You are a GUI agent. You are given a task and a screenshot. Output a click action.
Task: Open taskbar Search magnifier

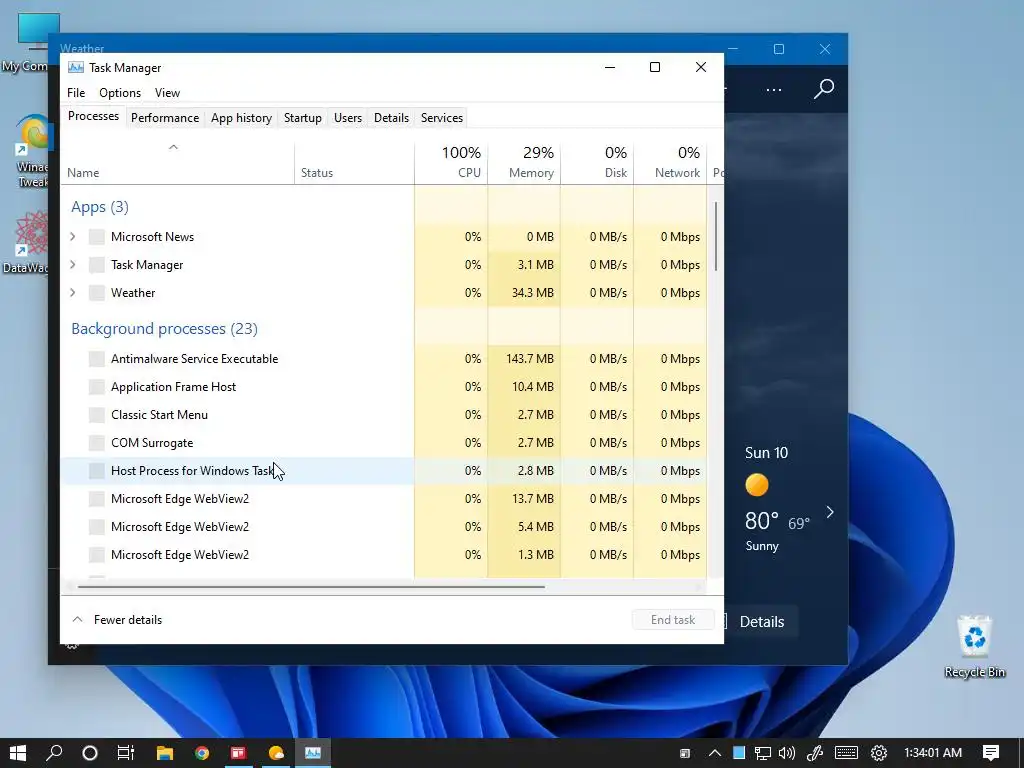click(54, 753)
